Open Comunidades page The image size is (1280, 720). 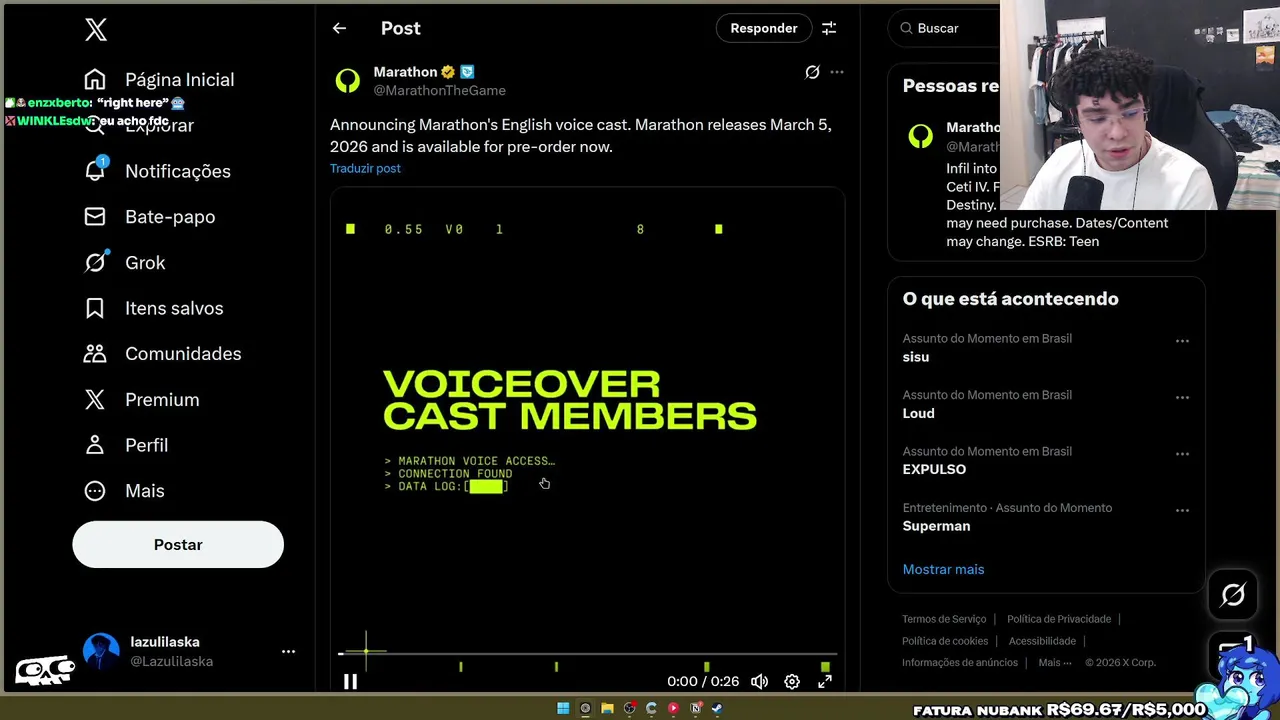(x=162, y=354)
